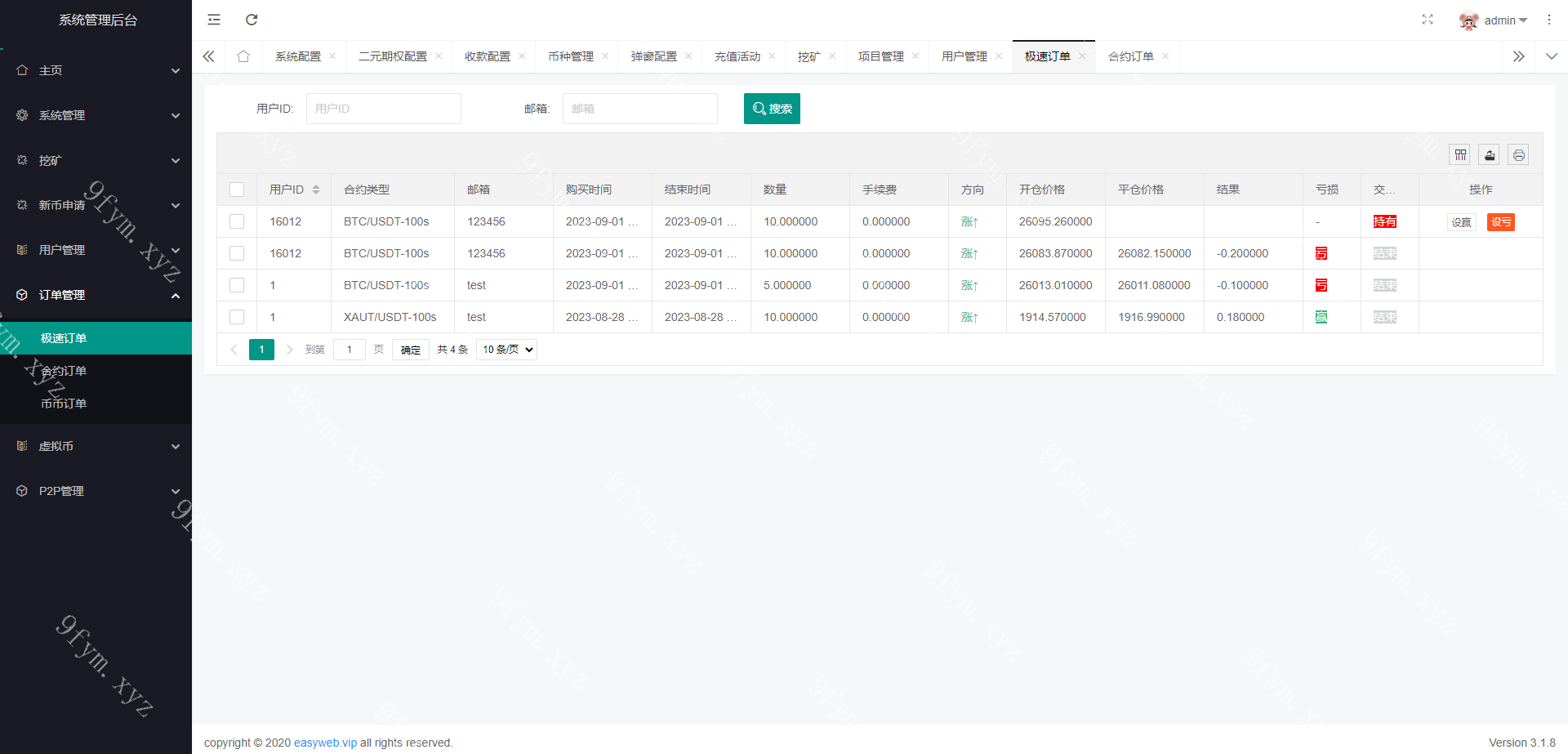
Task: Close the 挖矿 tab
Action: [832, 56]
